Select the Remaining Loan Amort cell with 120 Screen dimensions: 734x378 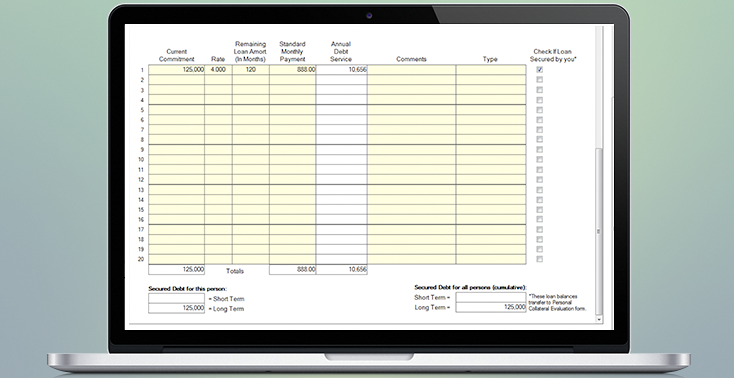(251, 70)
